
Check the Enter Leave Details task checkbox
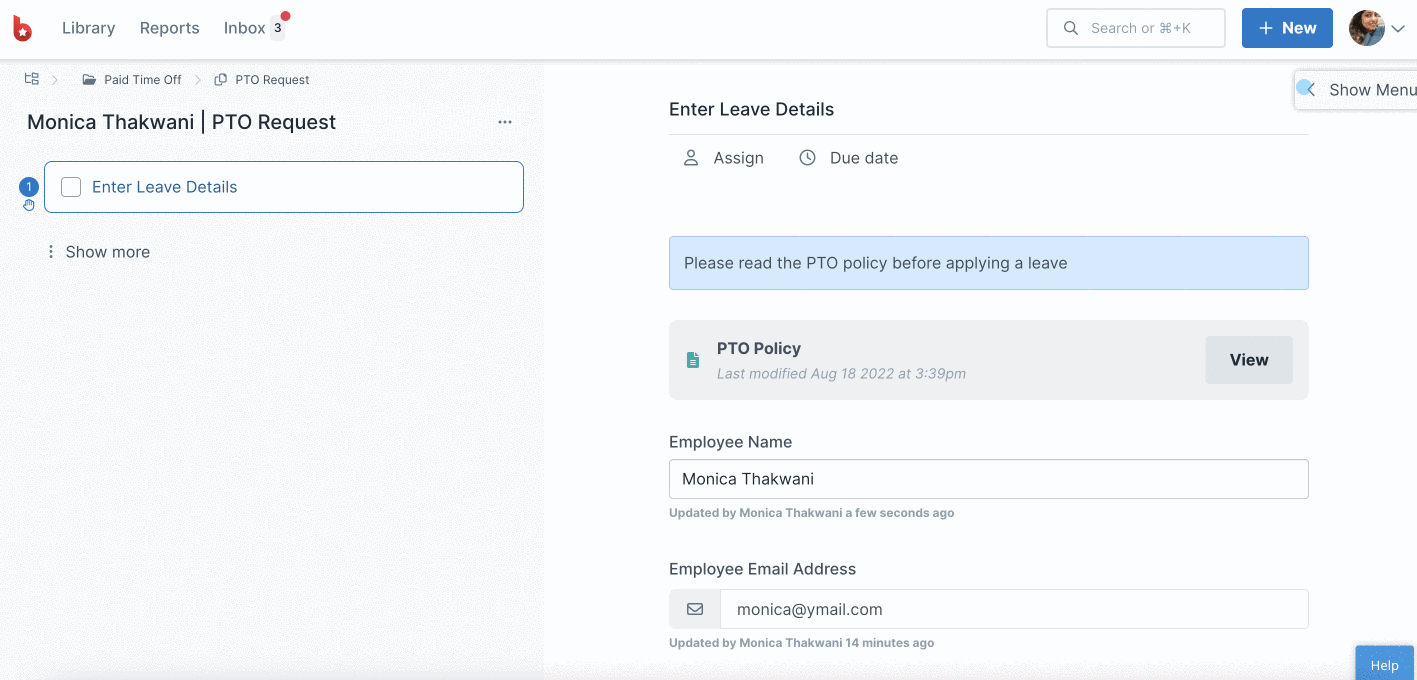click(x=71, y=187)
